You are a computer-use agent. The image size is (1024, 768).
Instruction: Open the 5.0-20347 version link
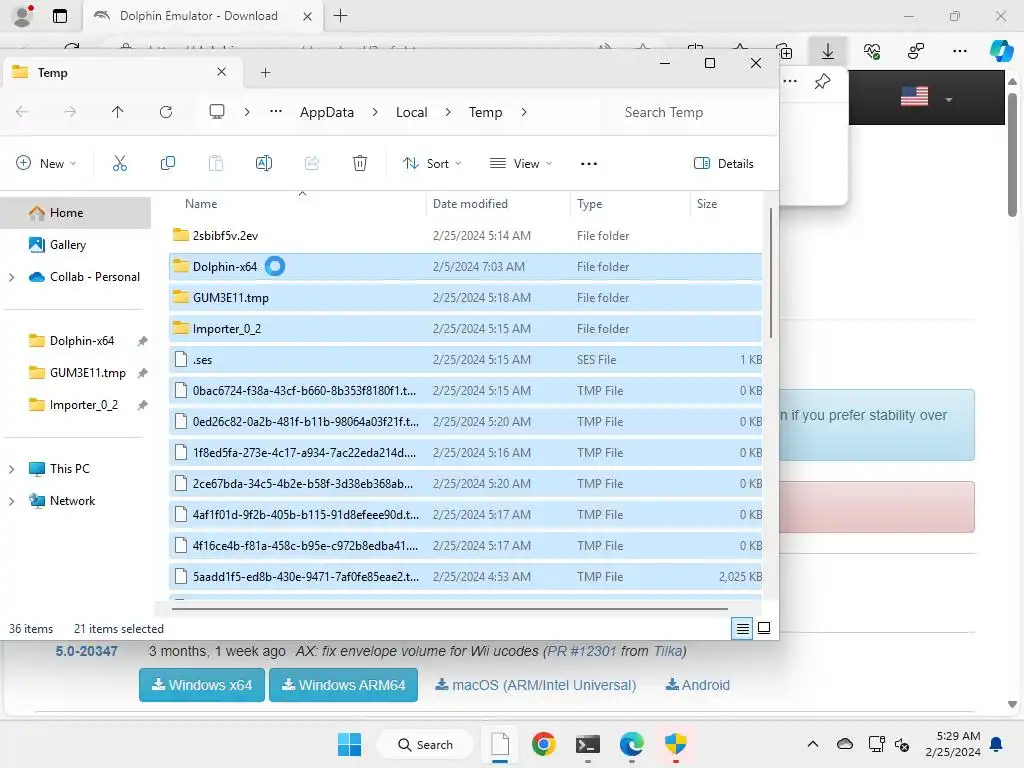click(86, 651)
